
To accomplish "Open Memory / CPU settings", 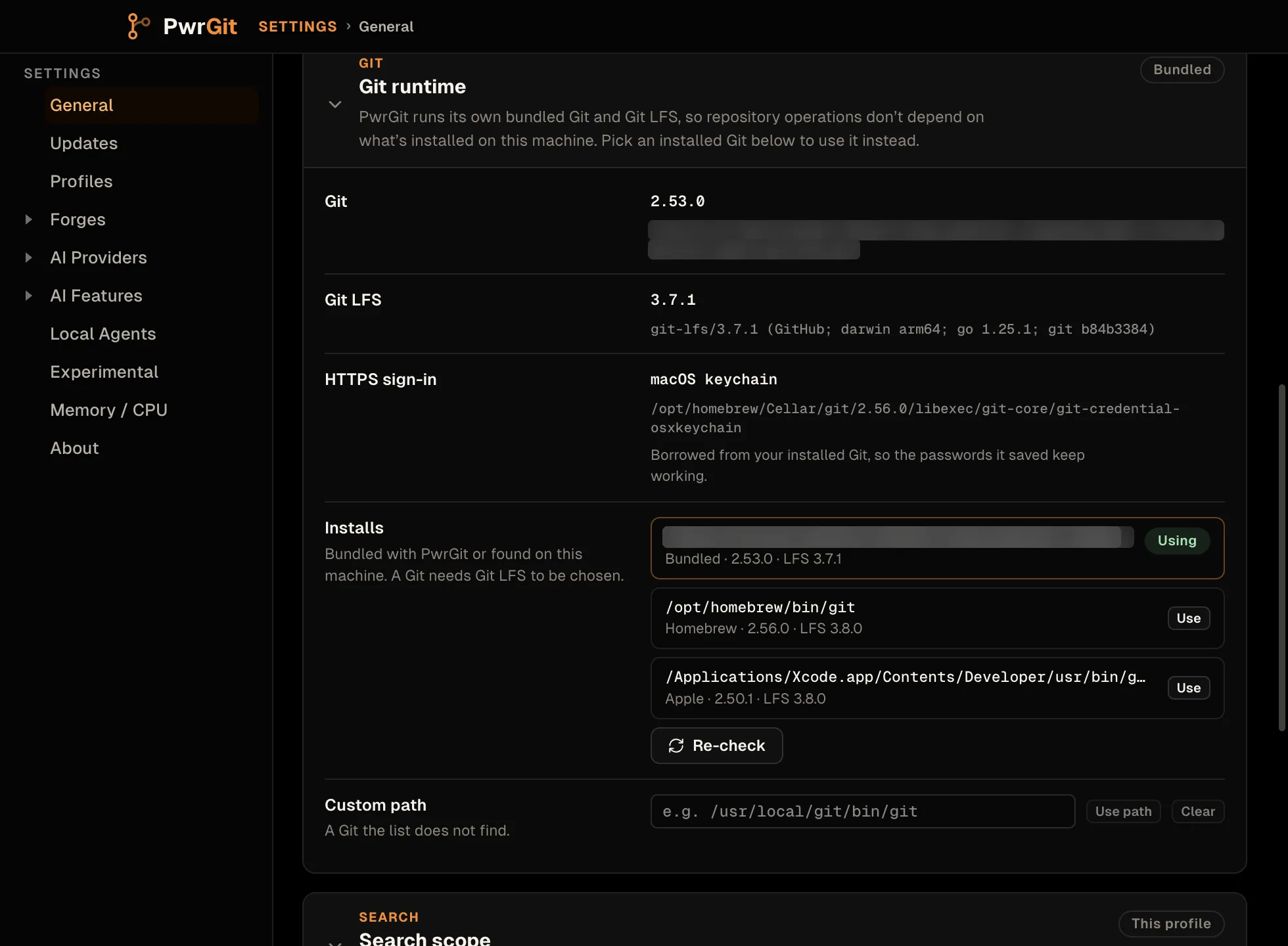I will tap(109, 410).
